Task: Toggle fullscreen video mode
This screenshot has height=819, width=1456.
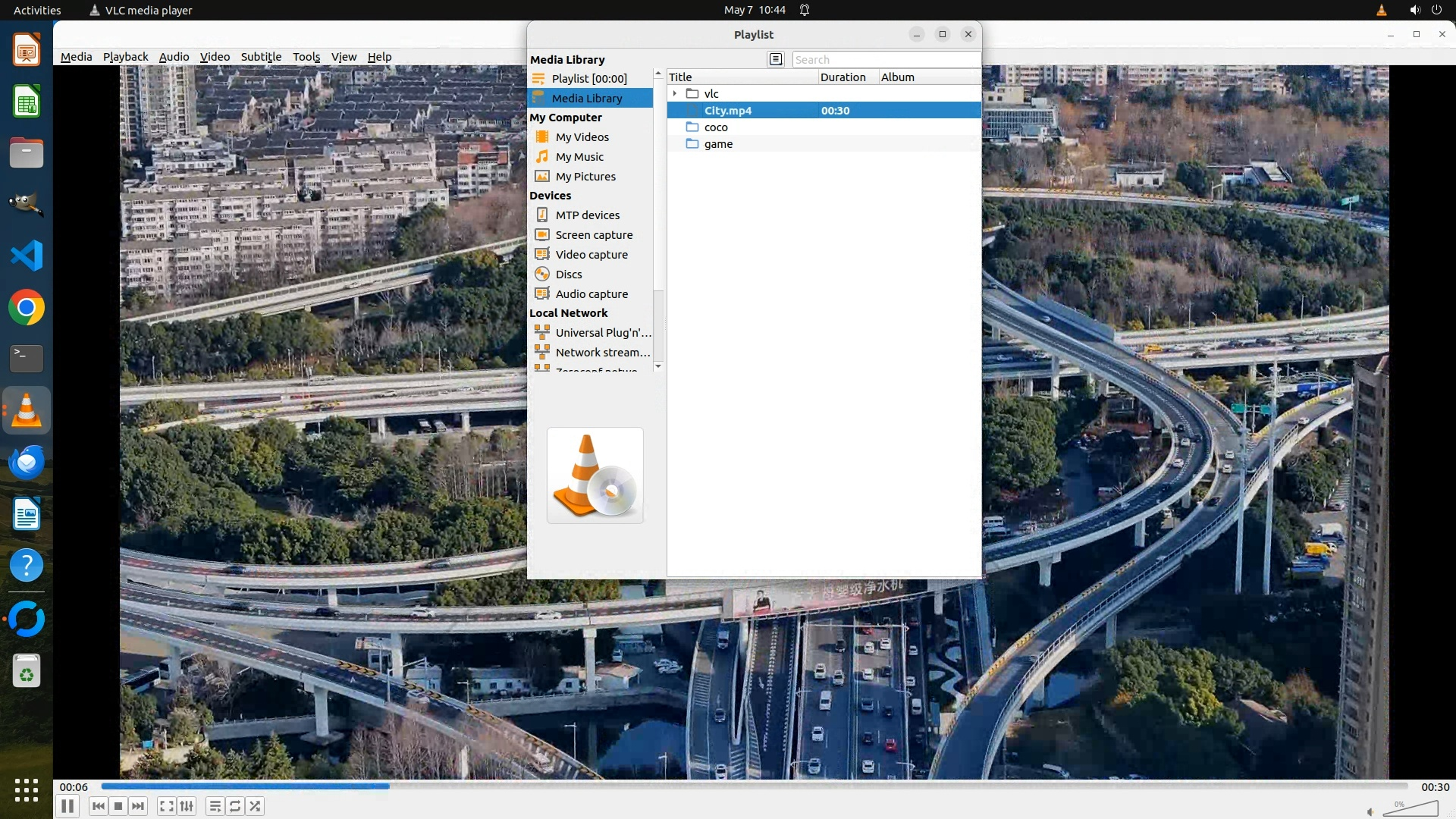Action: pyautogui.click(x=167, y=806)
